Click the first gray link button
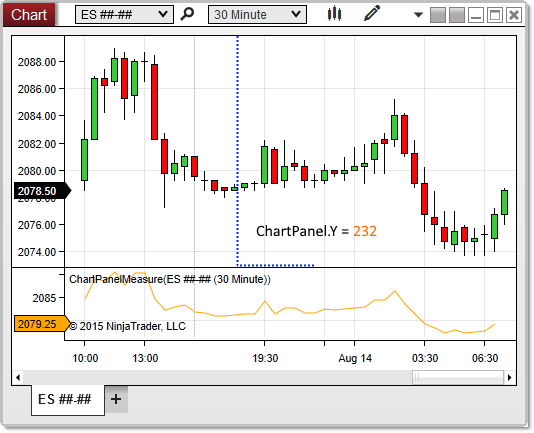Image resolution: width=534 pixels, height=433 pixels. point(438,15)
